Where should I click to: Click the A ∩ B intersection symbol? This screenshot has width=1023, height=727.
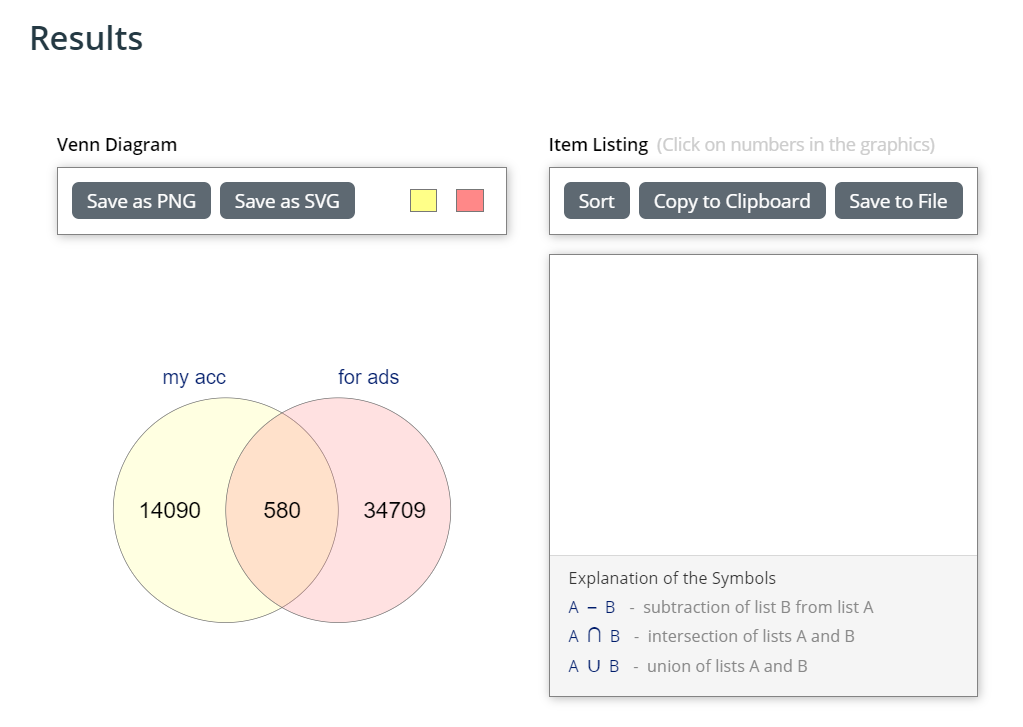coord(594,636)
